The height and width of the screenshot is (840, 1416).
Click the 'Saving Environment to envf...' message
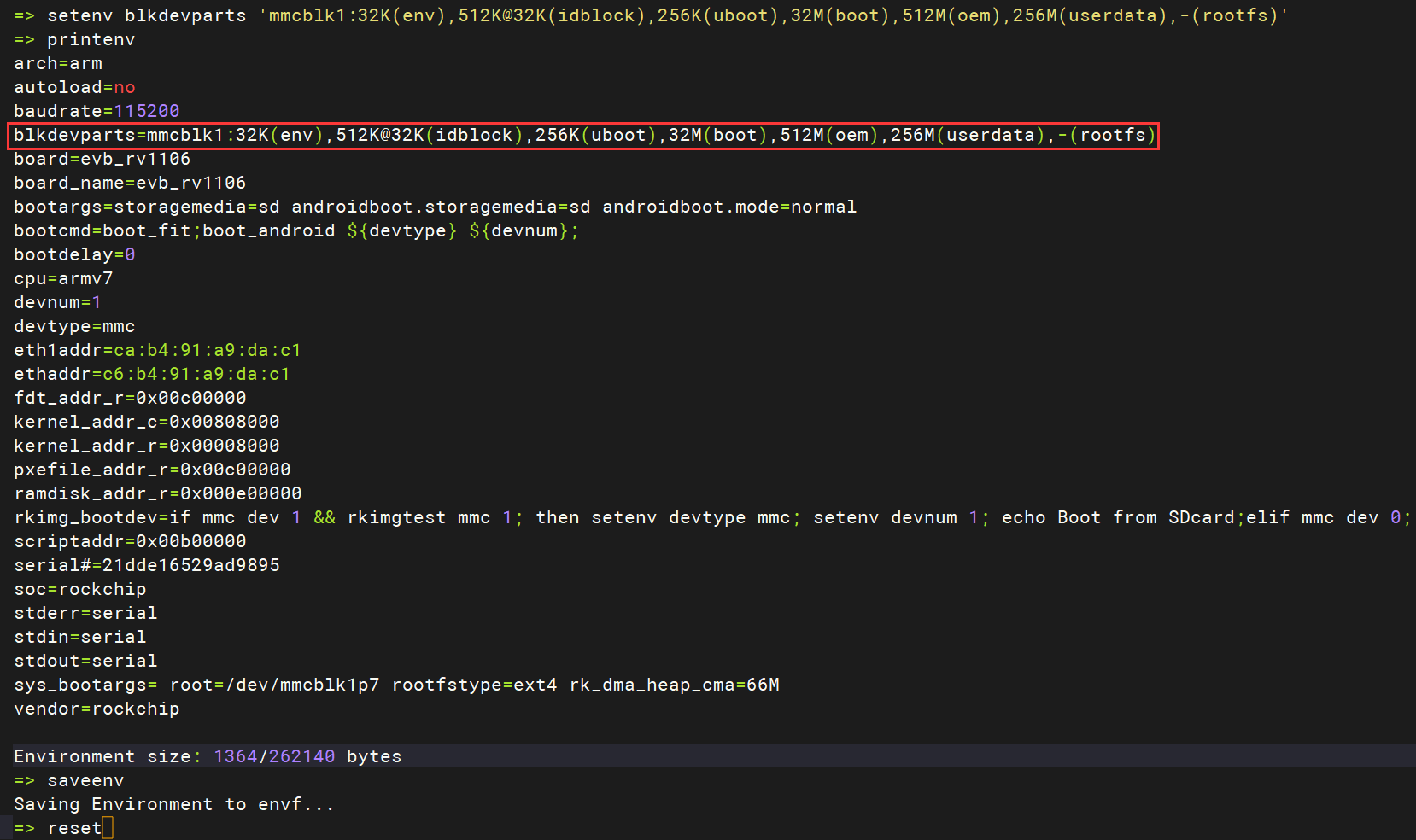tap(173, 804)
